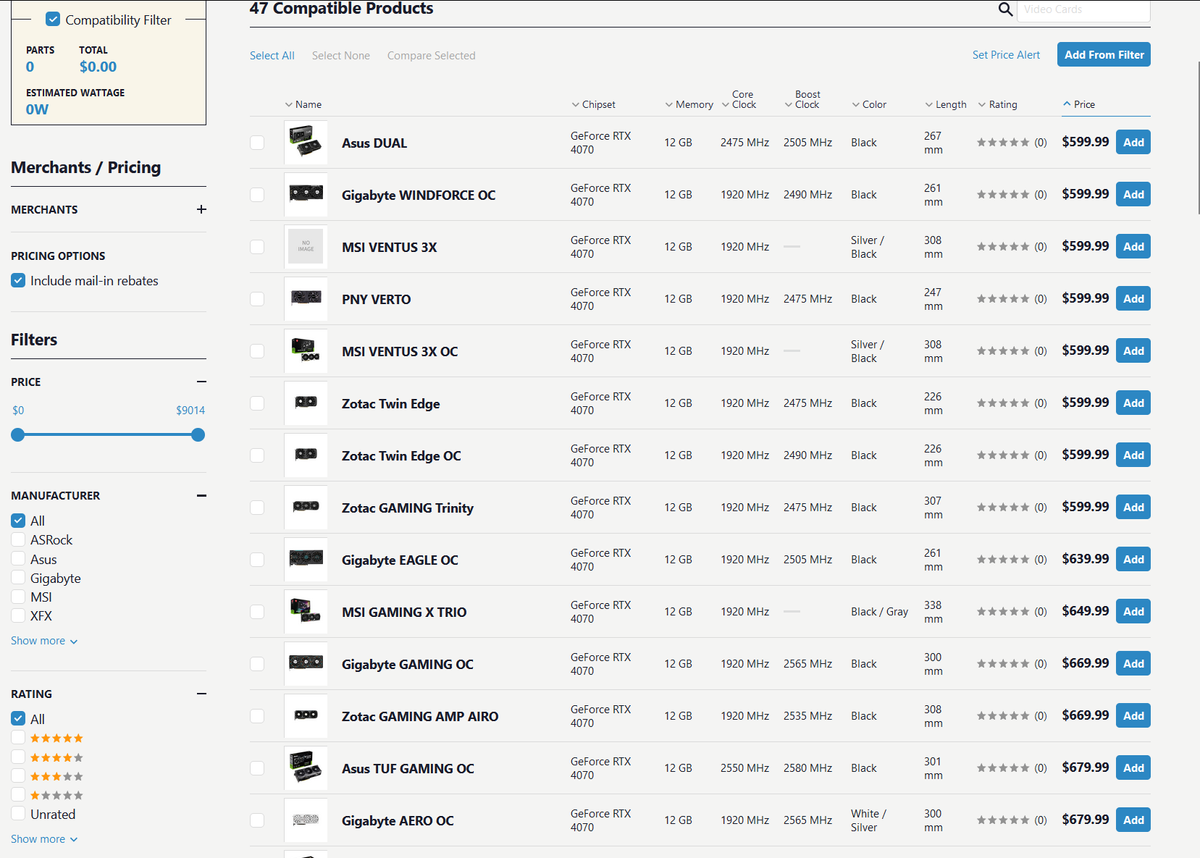Click the Gigabyte AERO OC star rating
1200x858 pixels.
coord(1003,820)
